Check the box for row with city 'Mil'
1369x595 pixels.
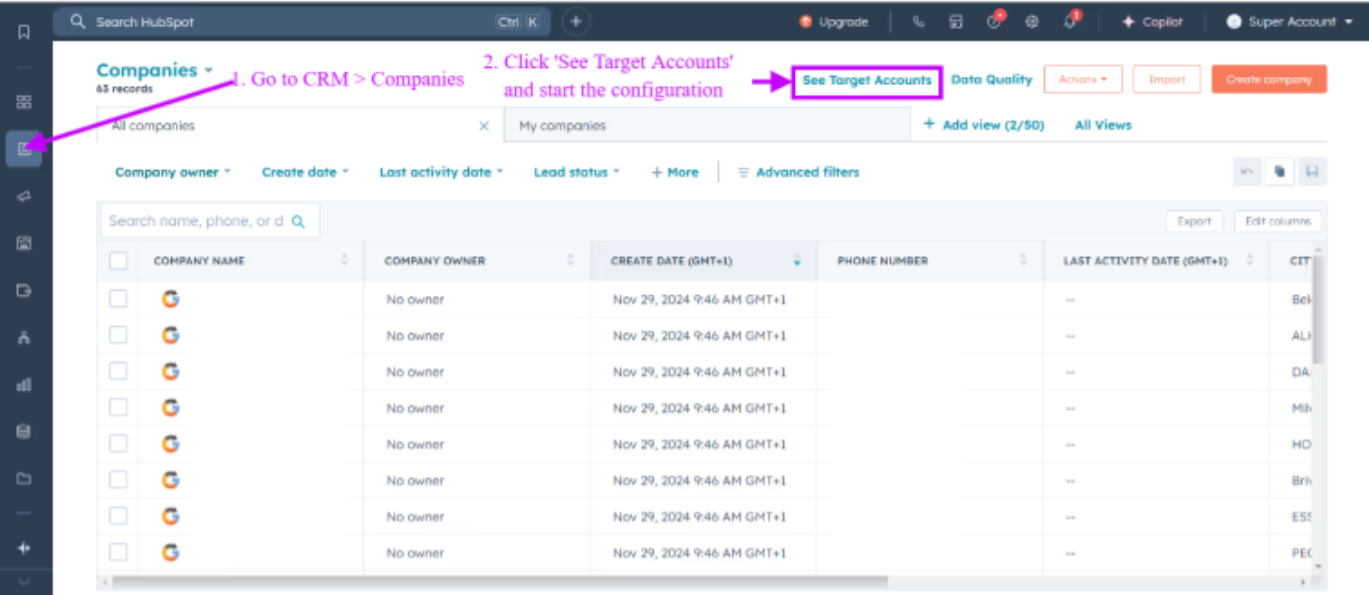point(118,407)
